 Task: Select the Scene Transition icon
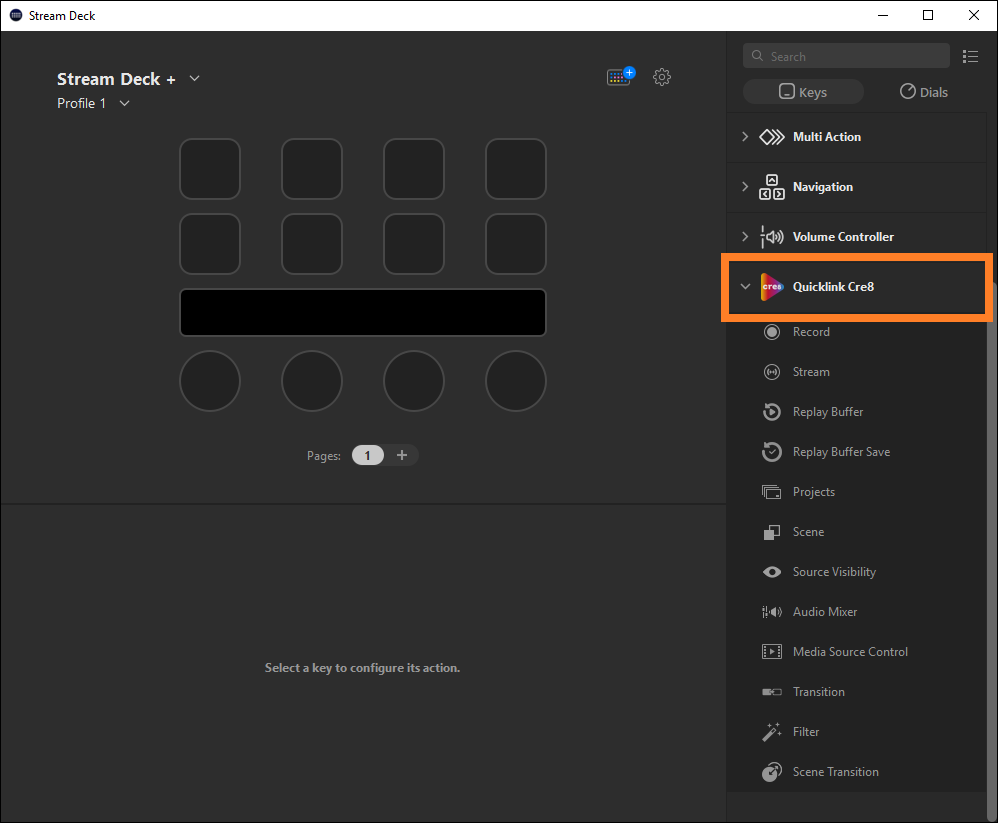pyautogui.click(x=771, y=772)
